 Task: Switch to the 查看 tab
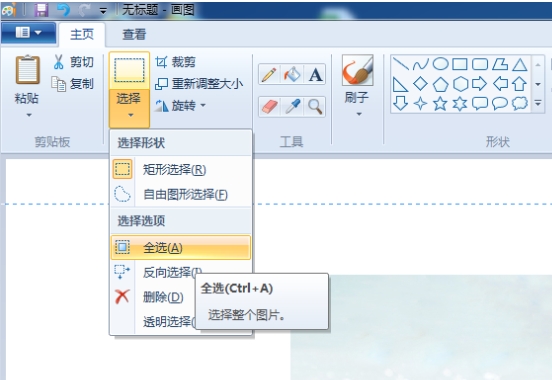click(x=134, y=35)
